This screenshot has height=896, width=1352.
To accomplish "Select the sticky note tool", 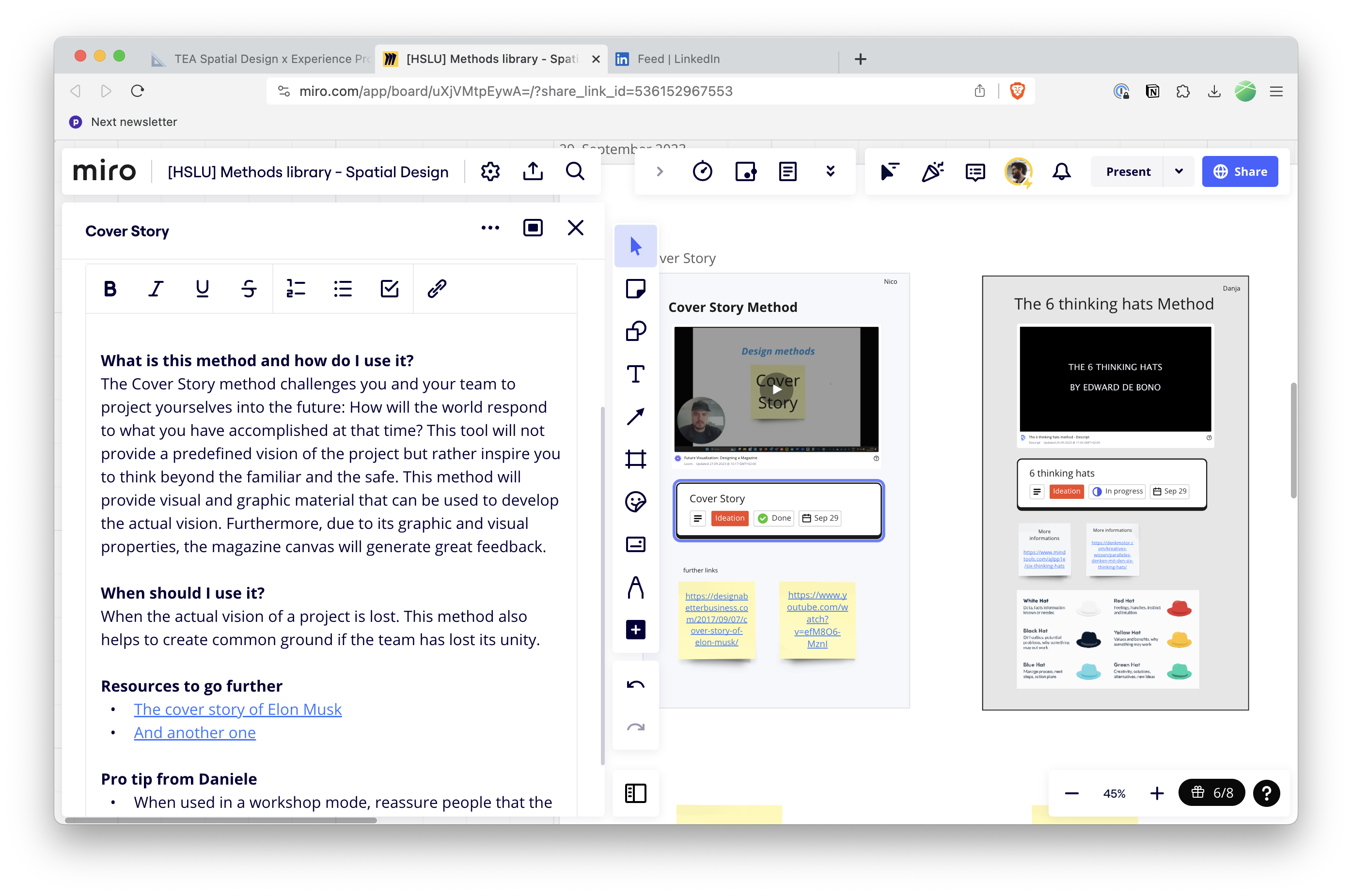I will (635, 289).
